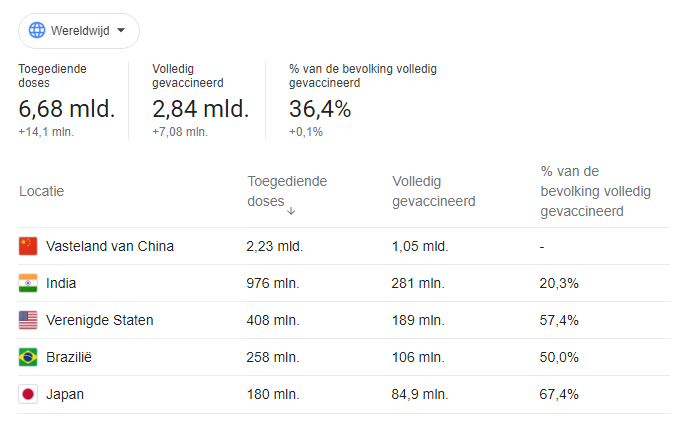Screen dimensions: 678x426
Task: Click the India flag icon
Action: pos(28,283)
